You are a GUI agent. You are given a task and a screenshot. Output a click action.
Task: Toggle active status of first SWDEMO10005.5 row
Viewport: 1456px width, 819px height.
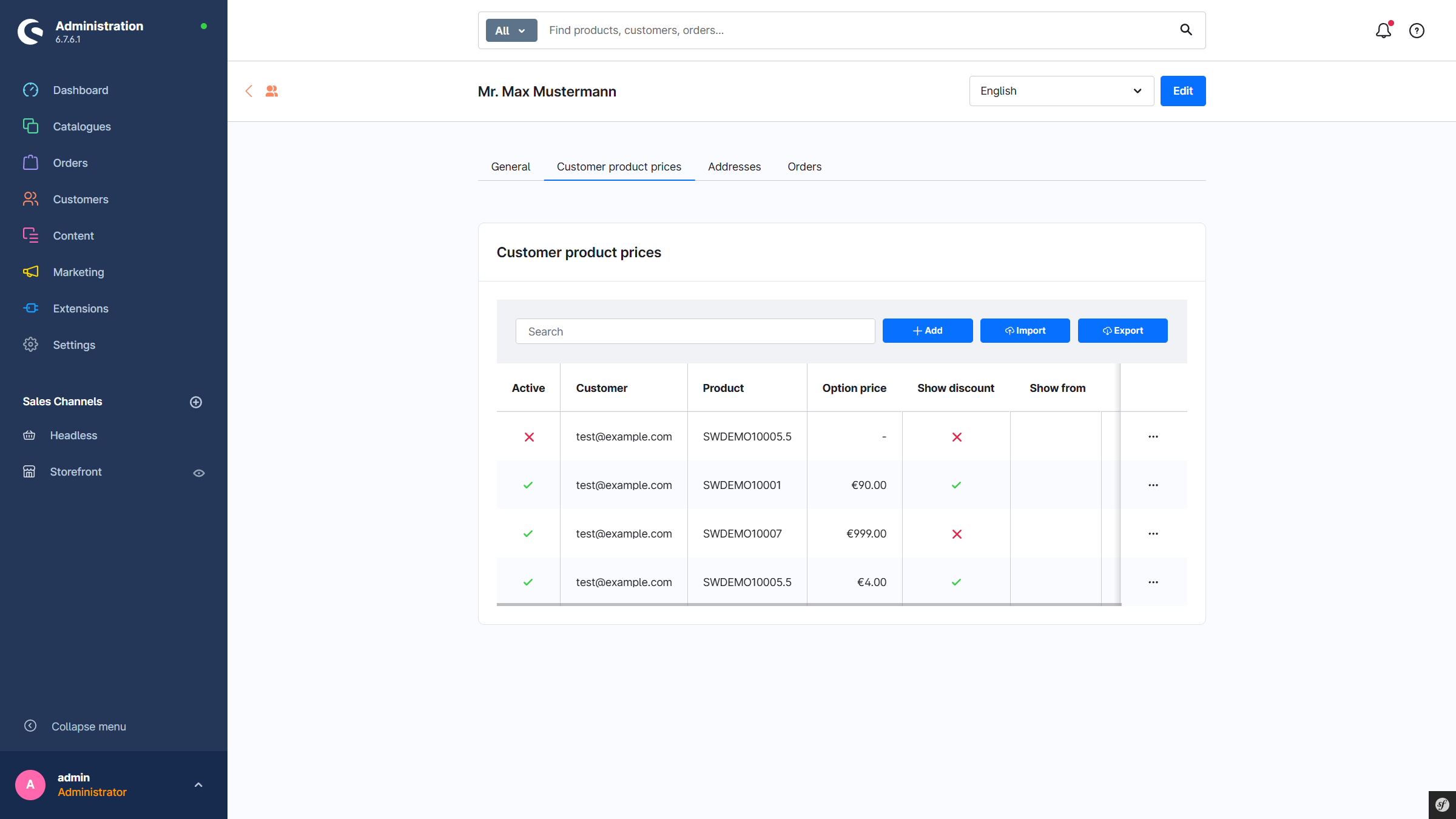tap(529, 437)
